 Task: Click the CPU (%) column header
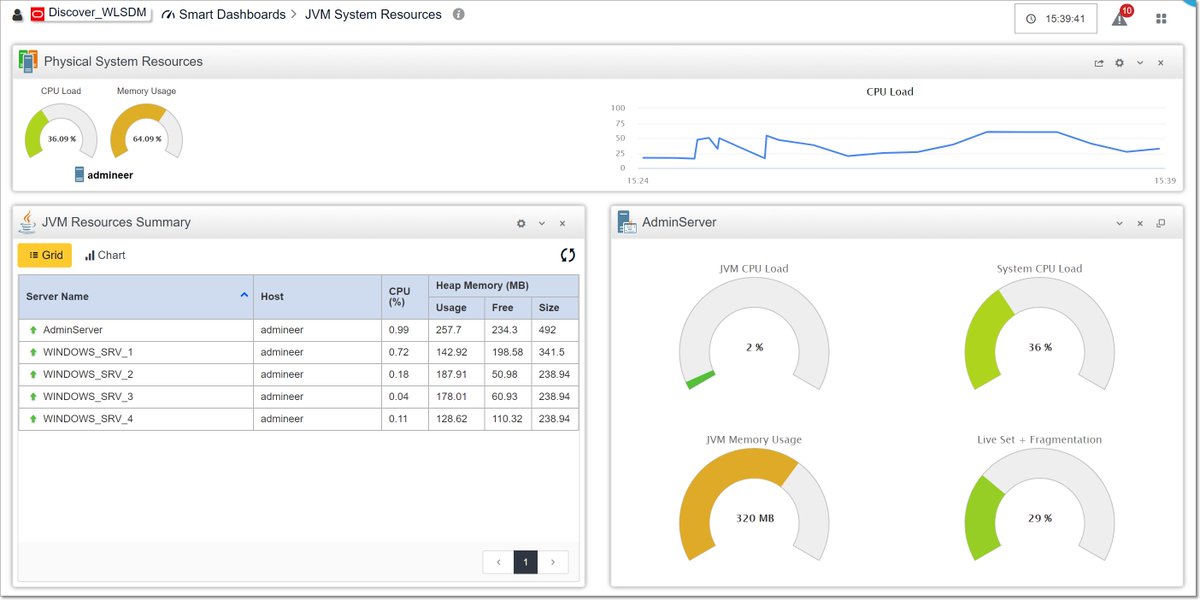click(405, 297)
